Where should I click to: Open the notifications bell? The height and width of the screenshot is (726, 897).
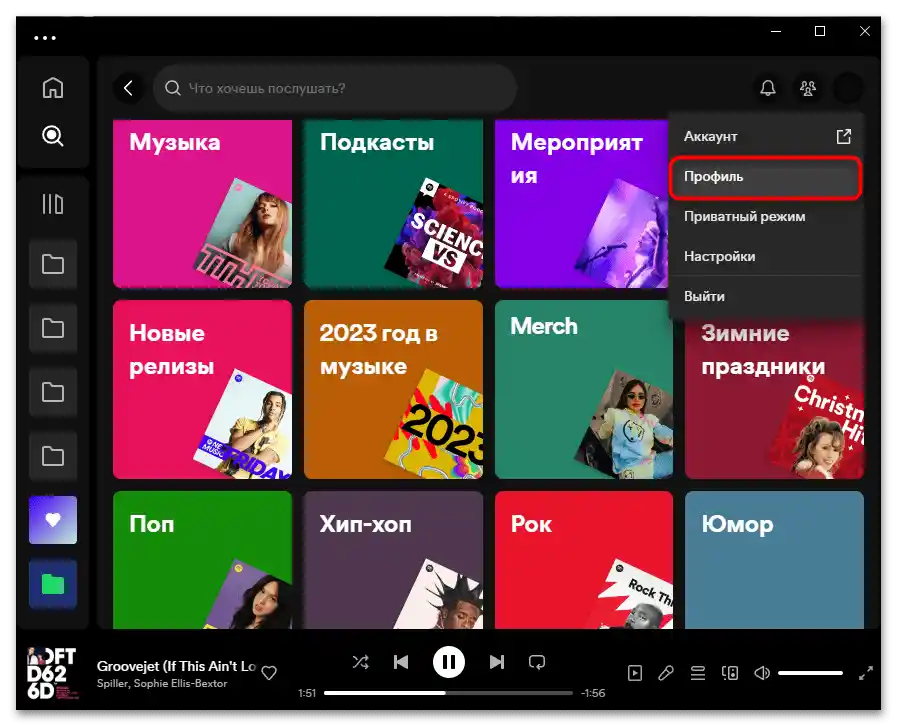767,88
